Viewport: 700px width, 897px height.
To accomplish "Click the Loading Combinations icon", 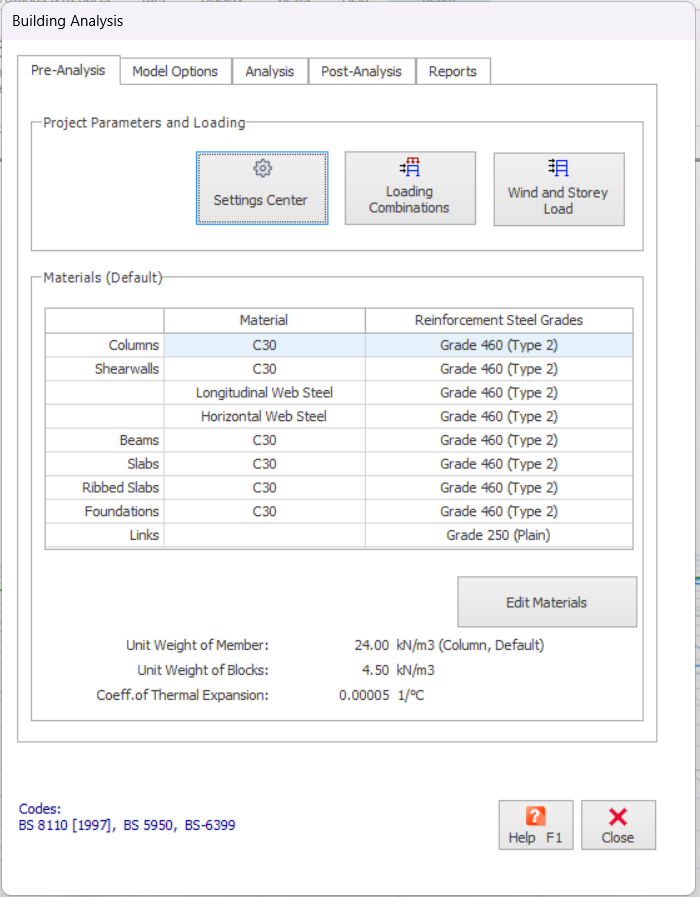I will coord(409,168).
